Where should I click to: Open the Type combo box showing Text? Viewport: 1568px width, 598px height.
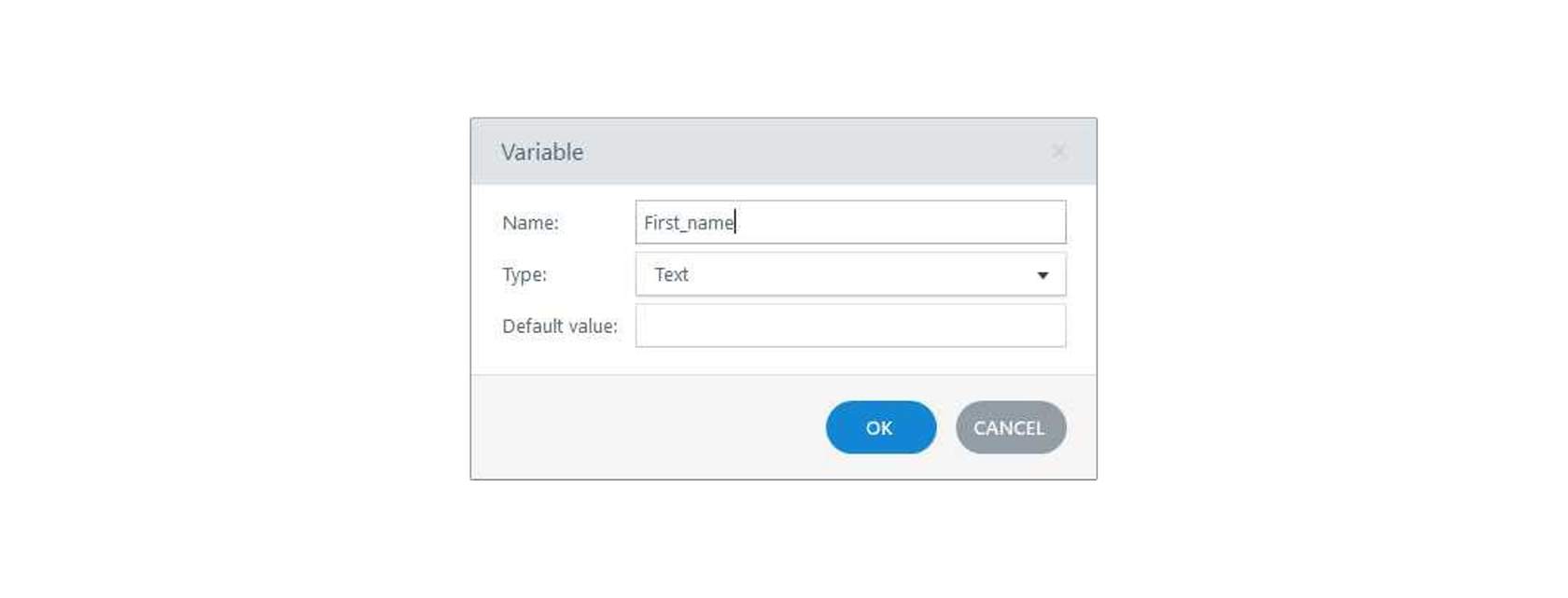click(850, 274)
